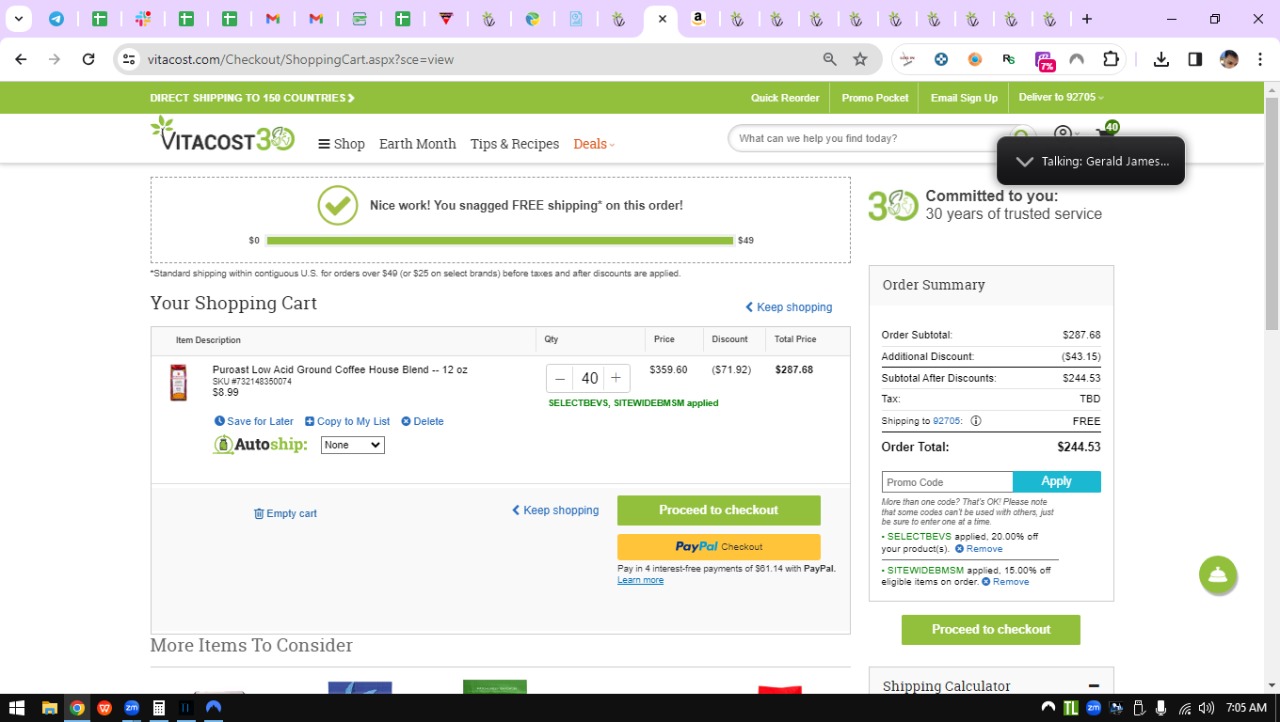Close the current Vitacost tab
Viewport: 1280px width, 722px height.
point(662,19)
